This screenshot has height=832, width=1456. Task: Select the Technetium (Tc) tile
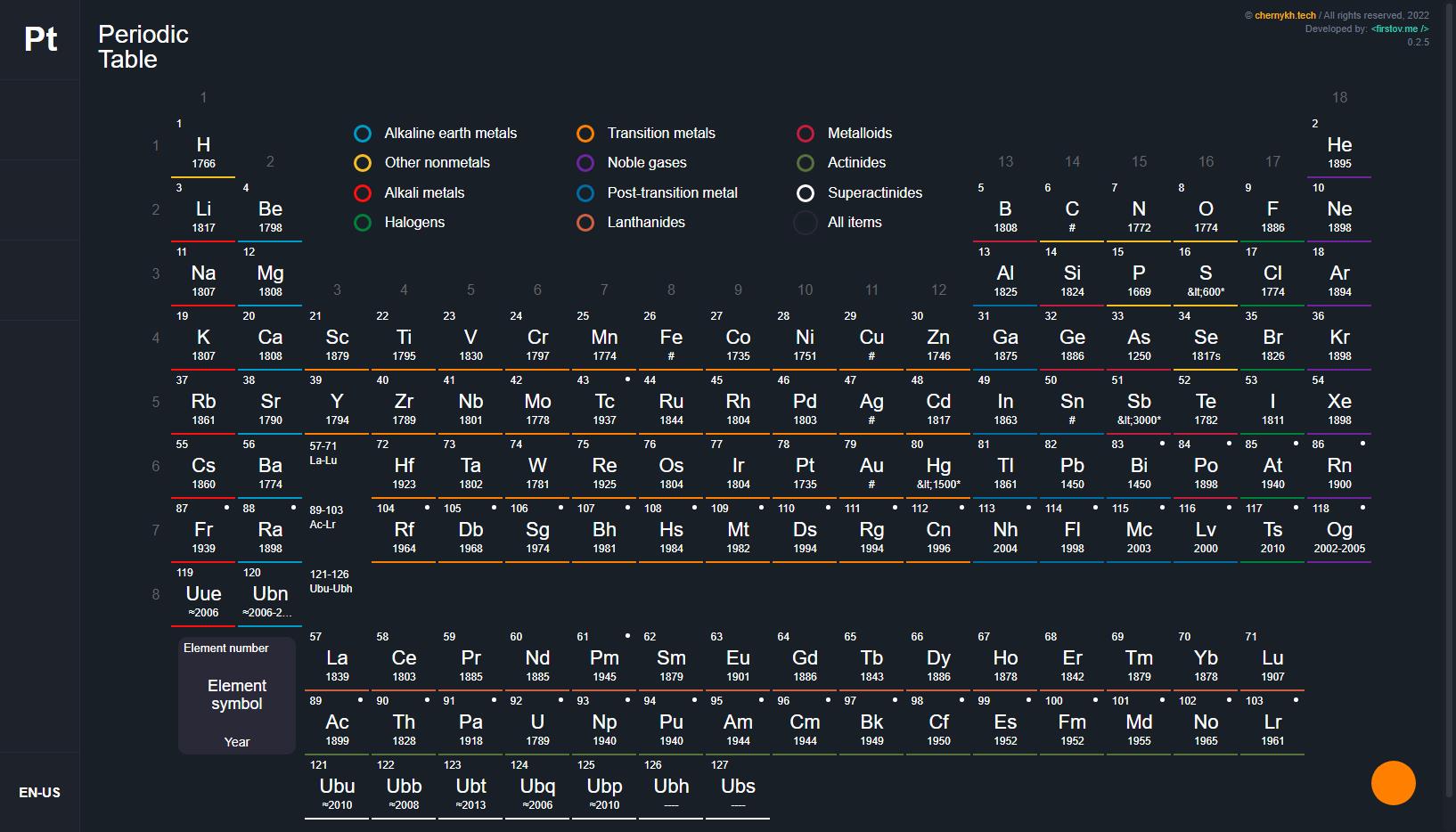click(x=604, y=403)
